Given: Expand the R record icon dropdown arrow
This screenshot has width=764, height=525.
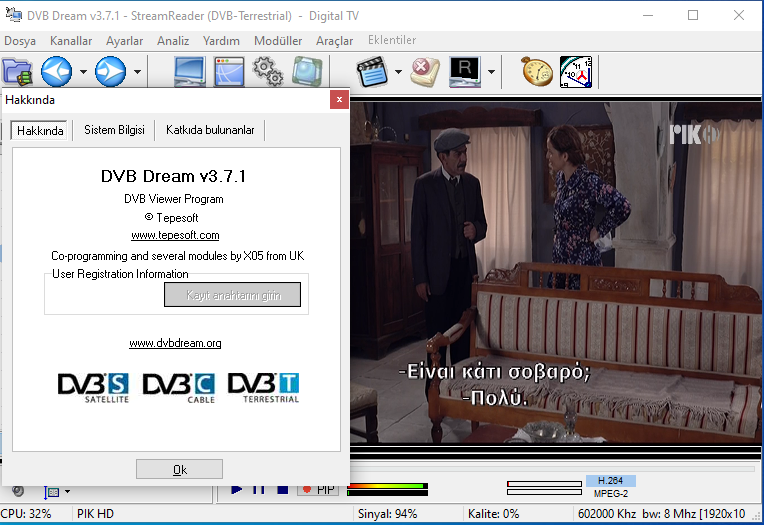Looking at the screenshot, I should (x=491, y=72).
